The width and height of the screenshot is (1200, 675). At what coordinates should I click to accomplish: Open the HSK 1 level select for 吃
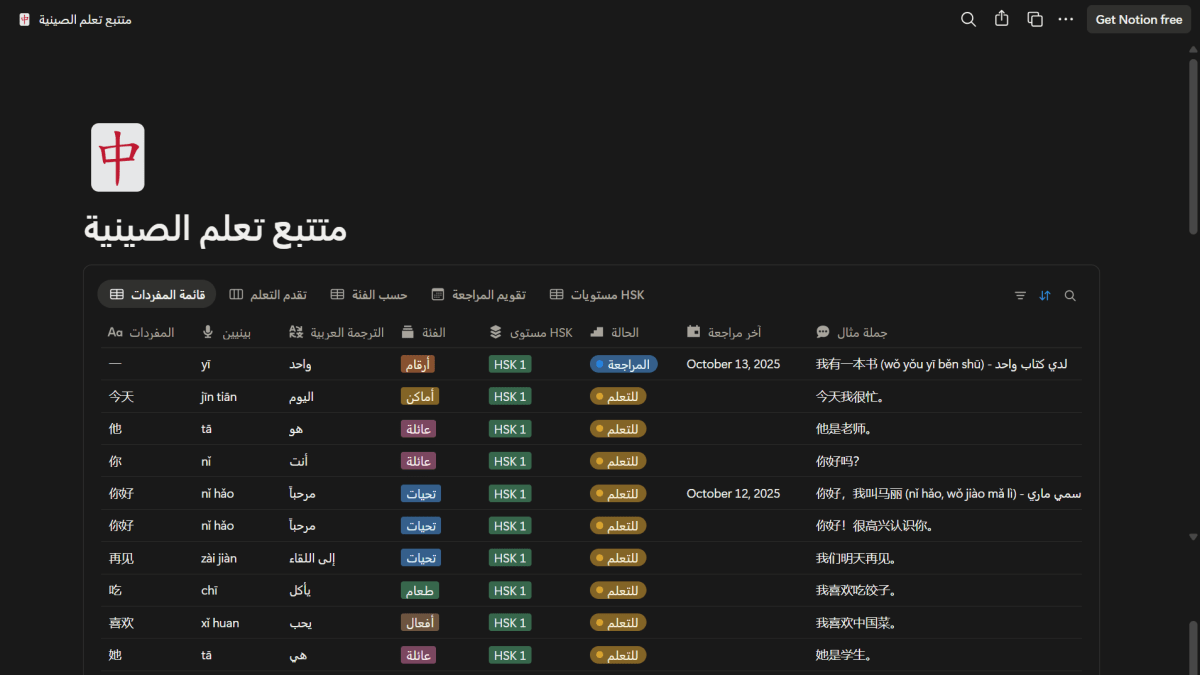coord(509,590)
